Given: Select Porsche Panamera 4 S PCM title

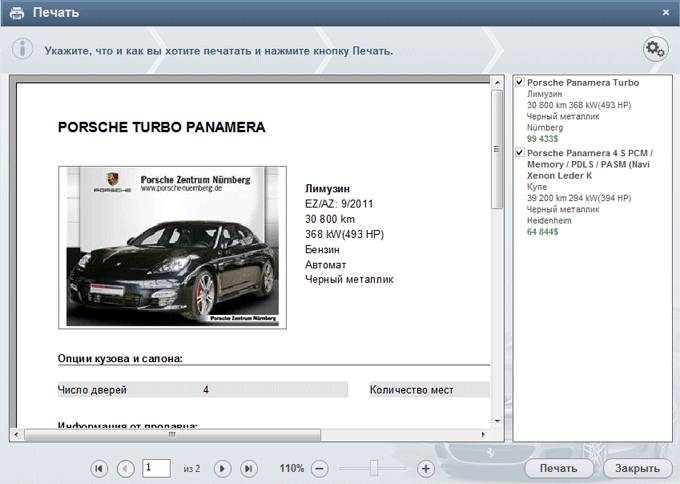Looking at the screenshot, I should (x=590, y=164).
